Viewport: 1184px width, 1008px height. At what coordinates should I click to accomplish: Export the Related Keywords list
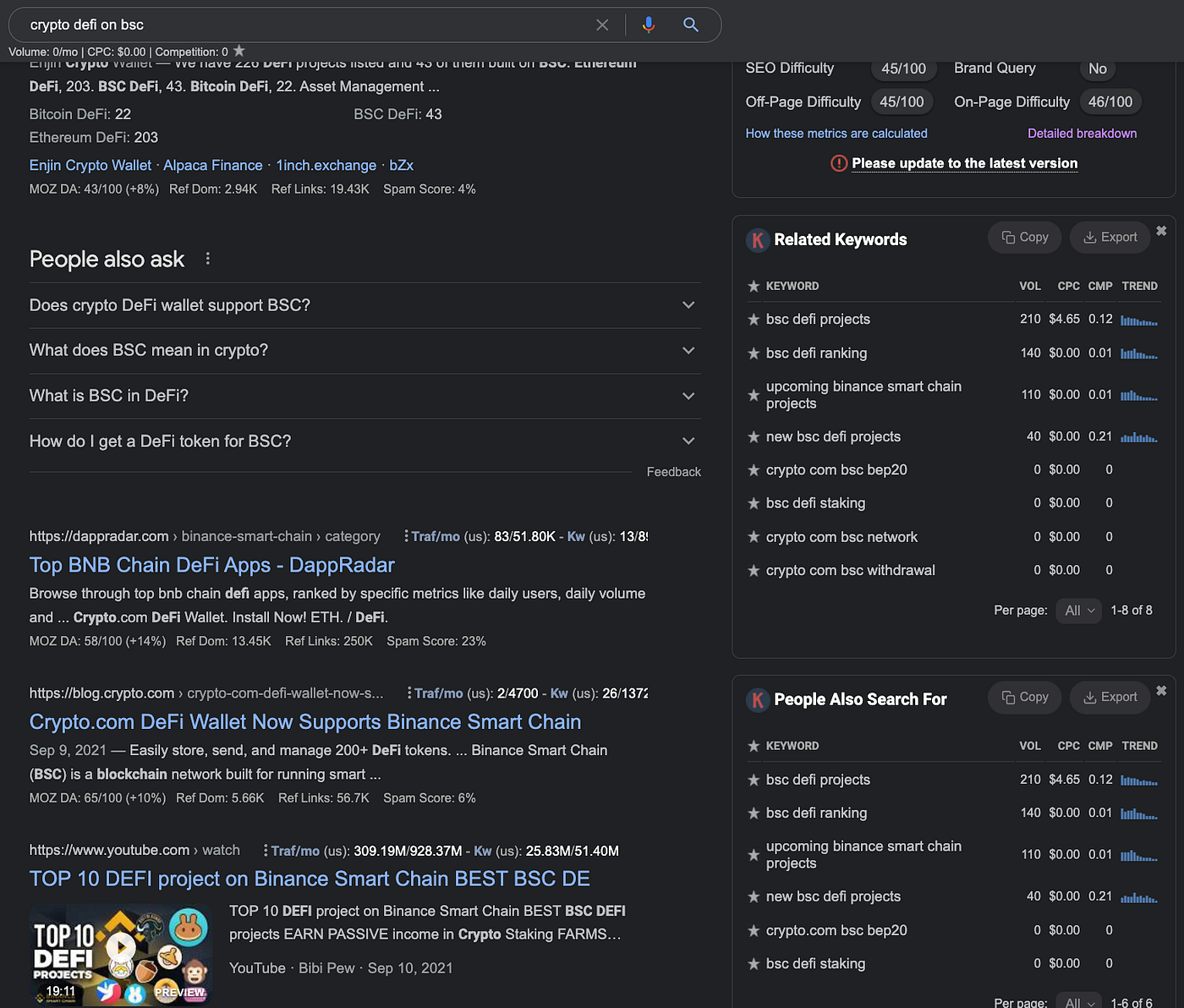(1110, 238)
